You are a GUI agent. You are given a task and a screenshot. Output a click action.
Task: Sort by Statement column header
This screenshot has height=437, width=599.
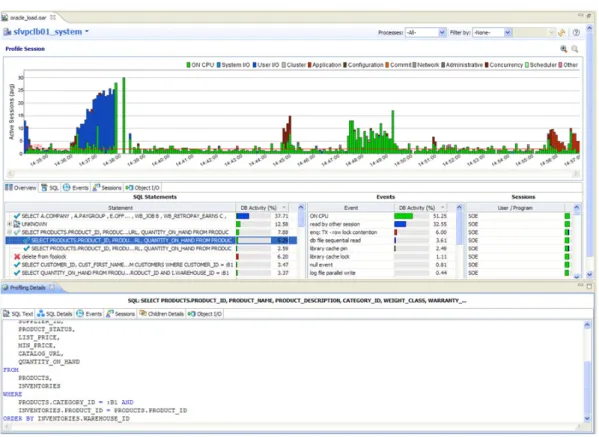point(120,208)
